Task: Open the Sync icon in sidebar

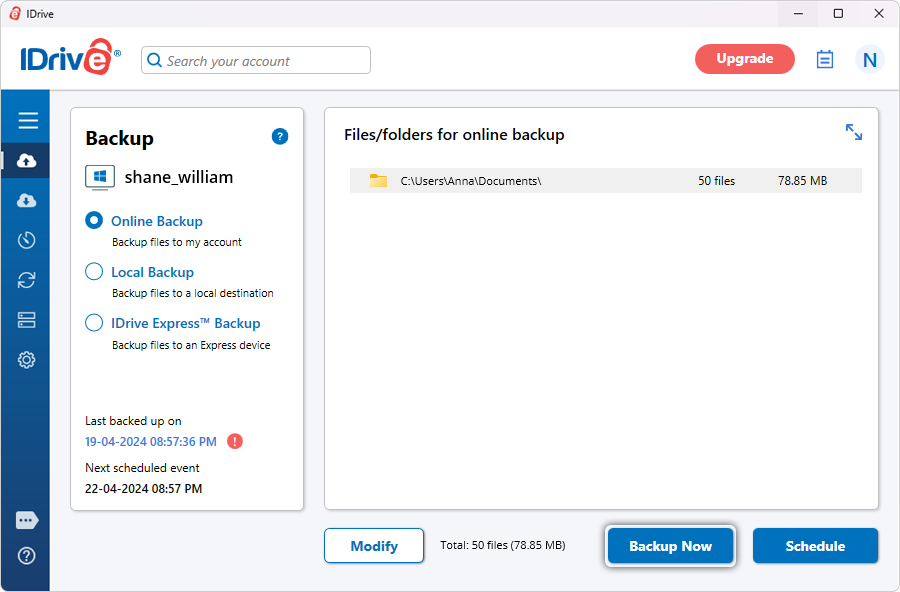Action: click(27, 280)
